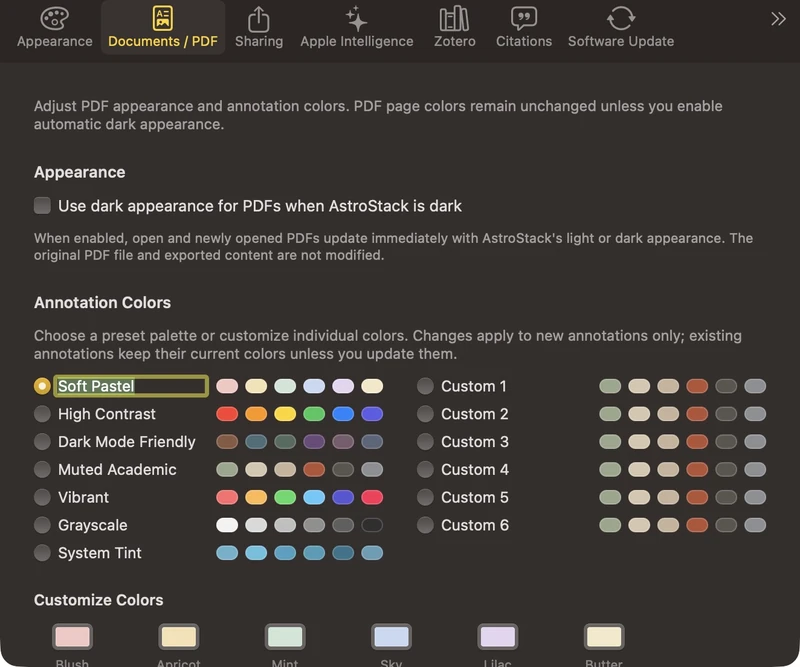This screenshot has height=667, width=800.
Task: Show more toolbar items chevron
Action: coord(778,19)
